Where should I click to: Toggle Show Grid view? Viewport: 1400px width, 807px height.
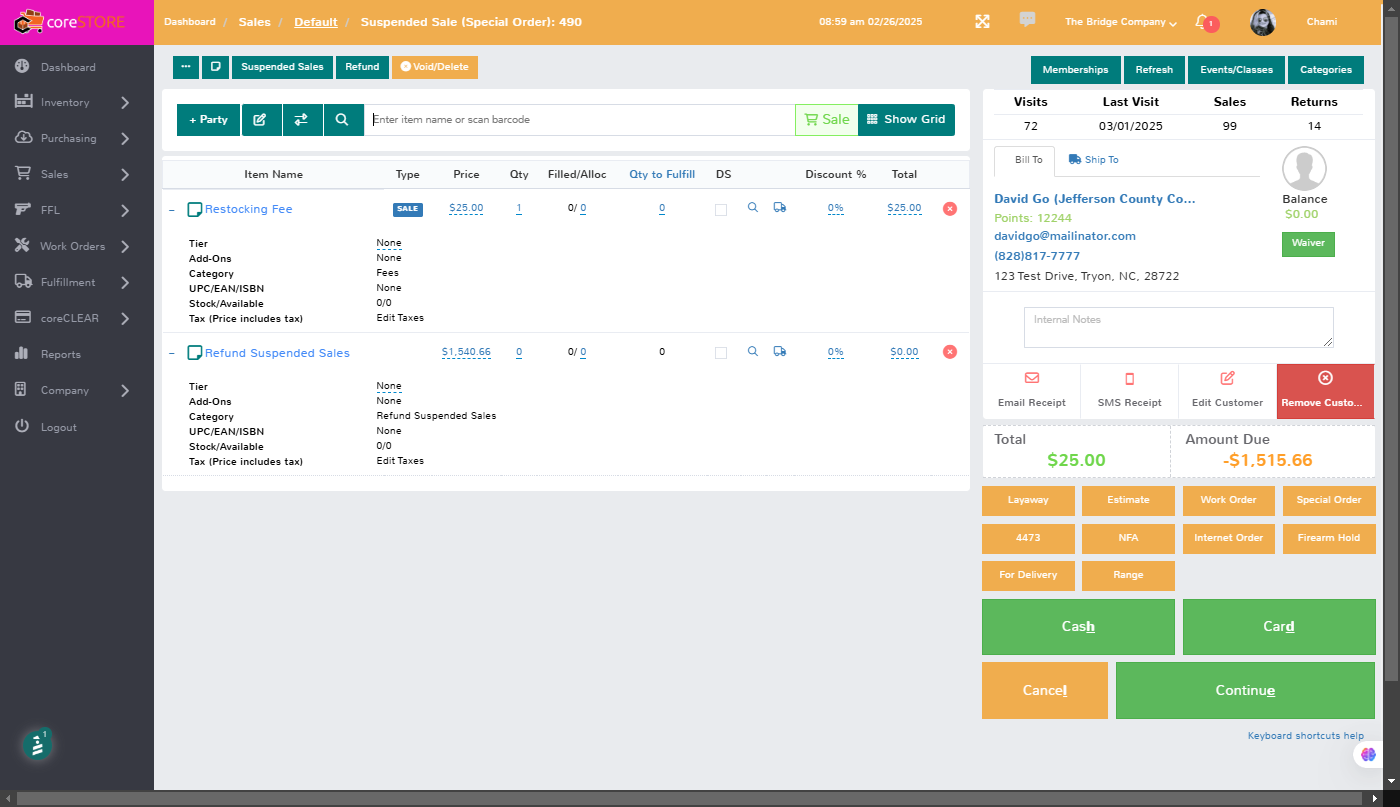906,120
